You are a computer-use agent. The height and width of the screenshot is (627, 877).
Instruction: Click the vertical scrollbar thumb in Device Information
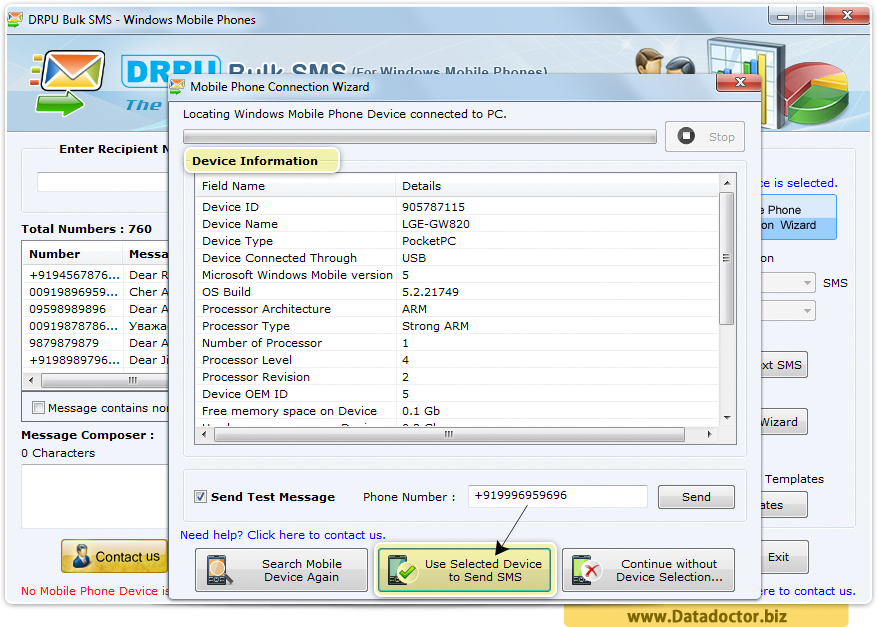[726, 258]
